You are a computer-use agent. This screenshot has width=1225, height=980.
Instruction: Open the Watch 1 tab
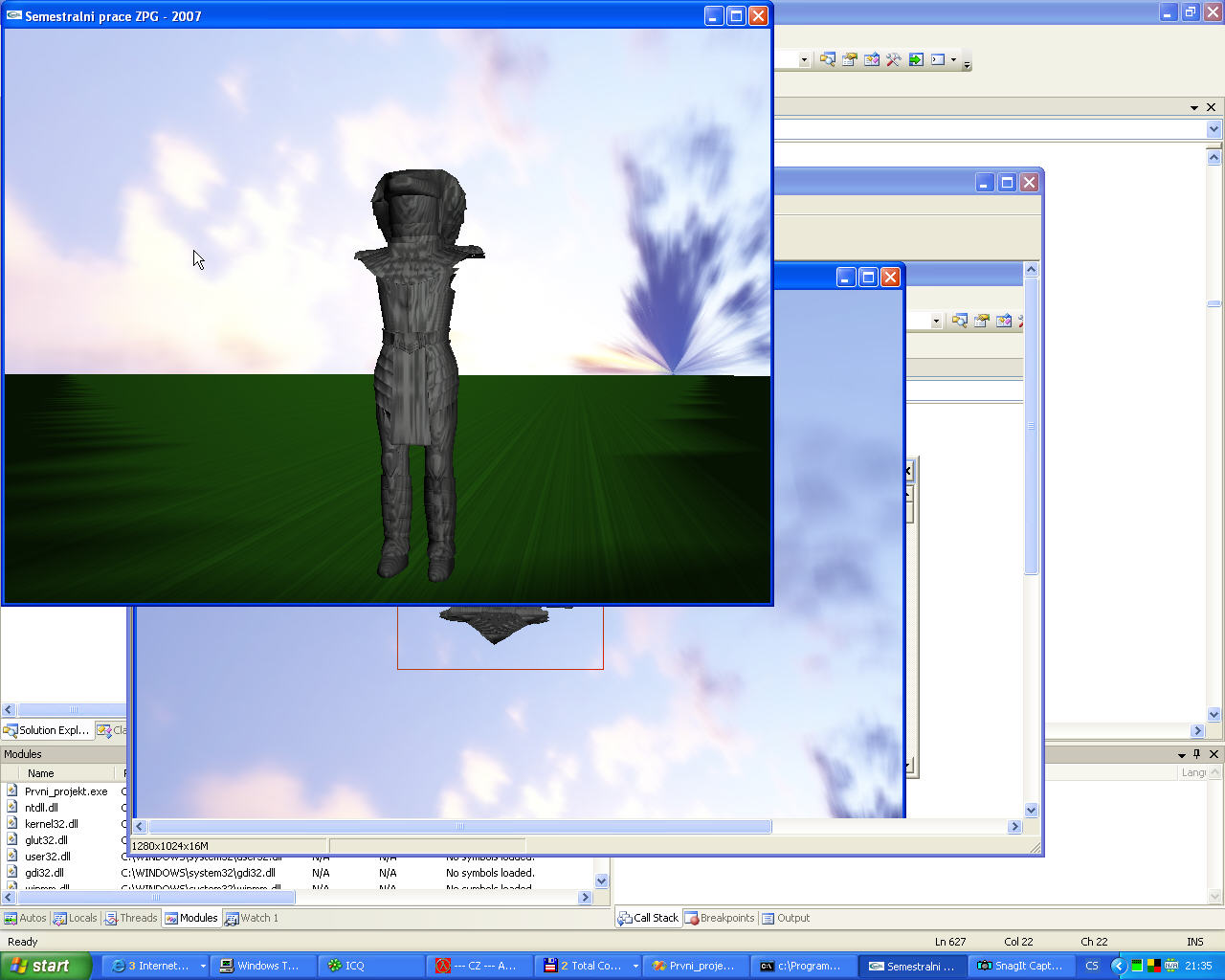click(x=252, y=918)
